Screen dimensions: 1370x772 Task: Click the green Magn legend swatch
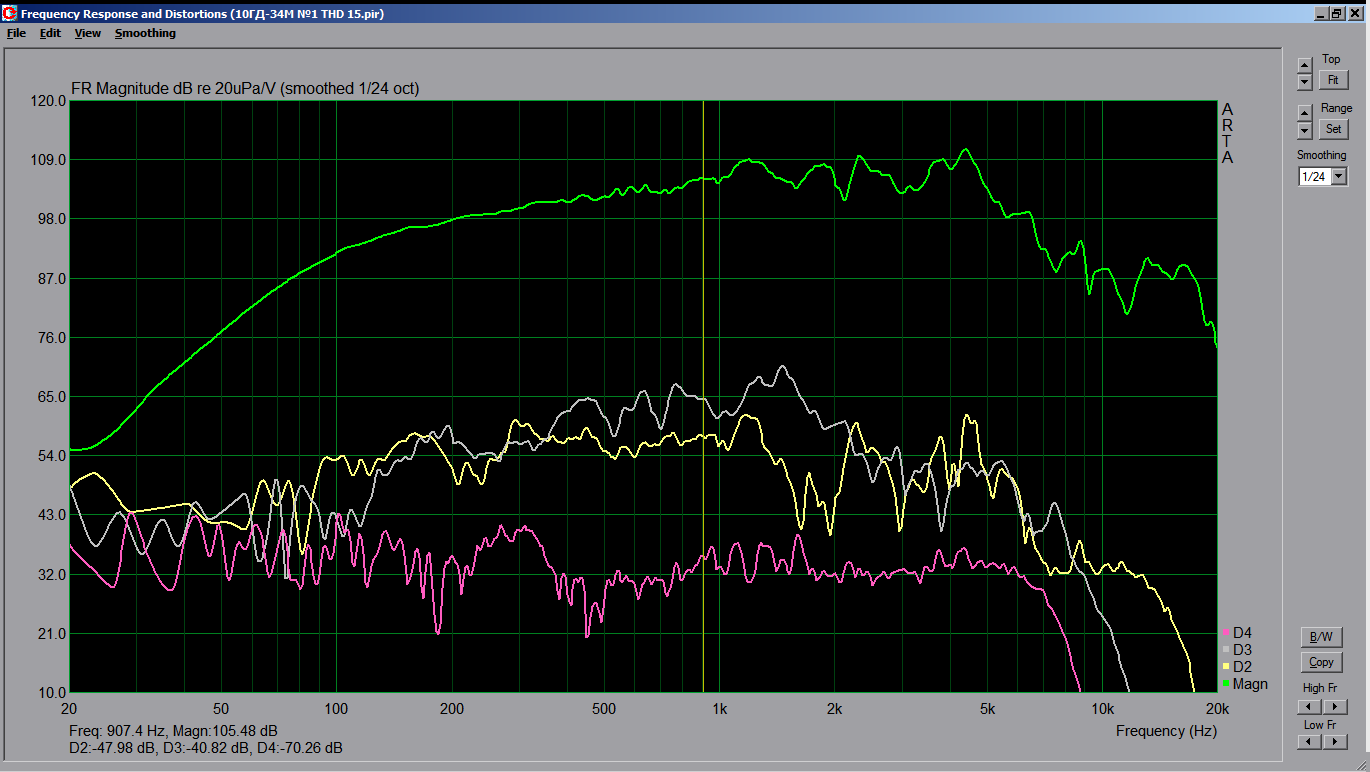(x=1226, y=684)
